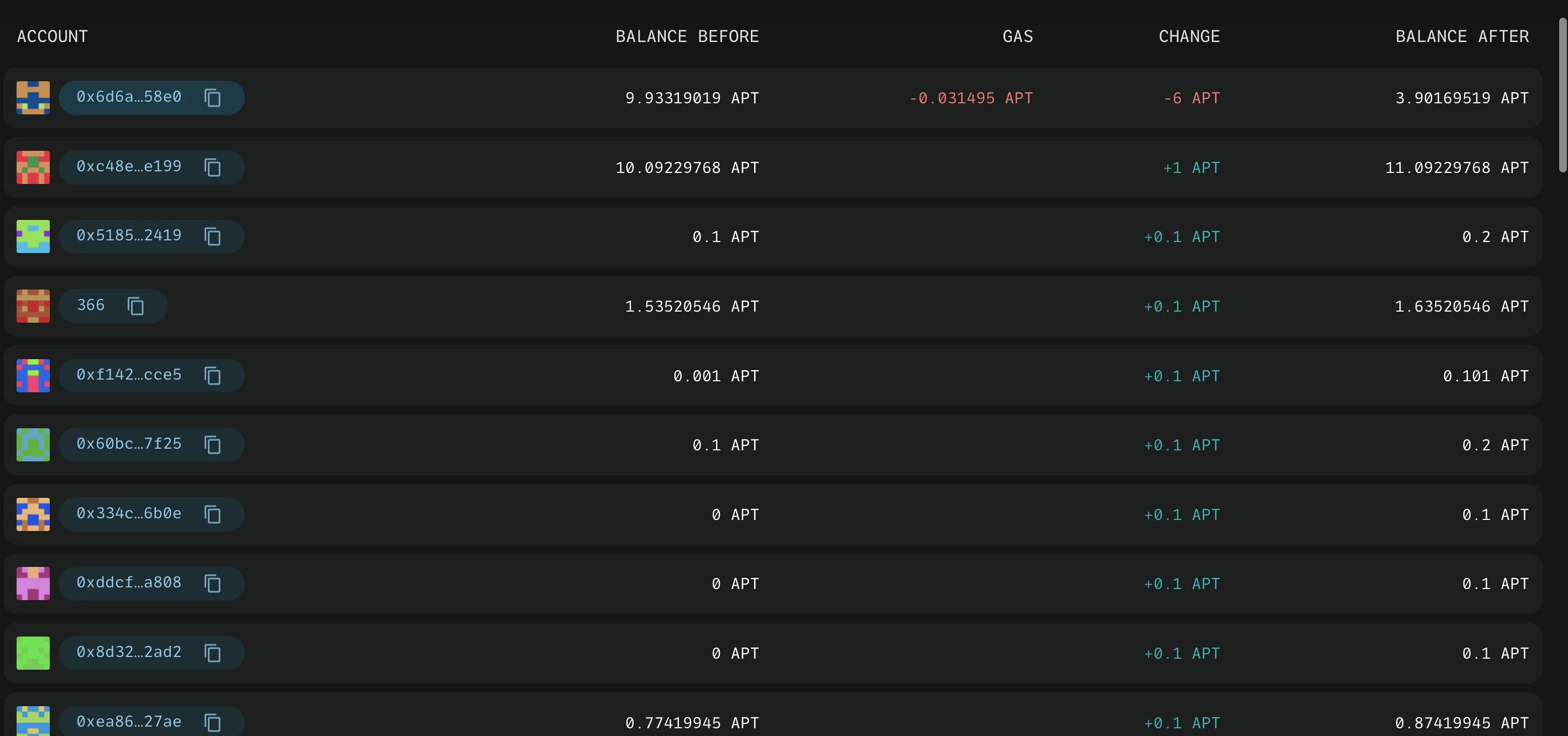Open account link 0x334c…6b0e
This screenshot has width=1568, height=736.
coord(129,514)
